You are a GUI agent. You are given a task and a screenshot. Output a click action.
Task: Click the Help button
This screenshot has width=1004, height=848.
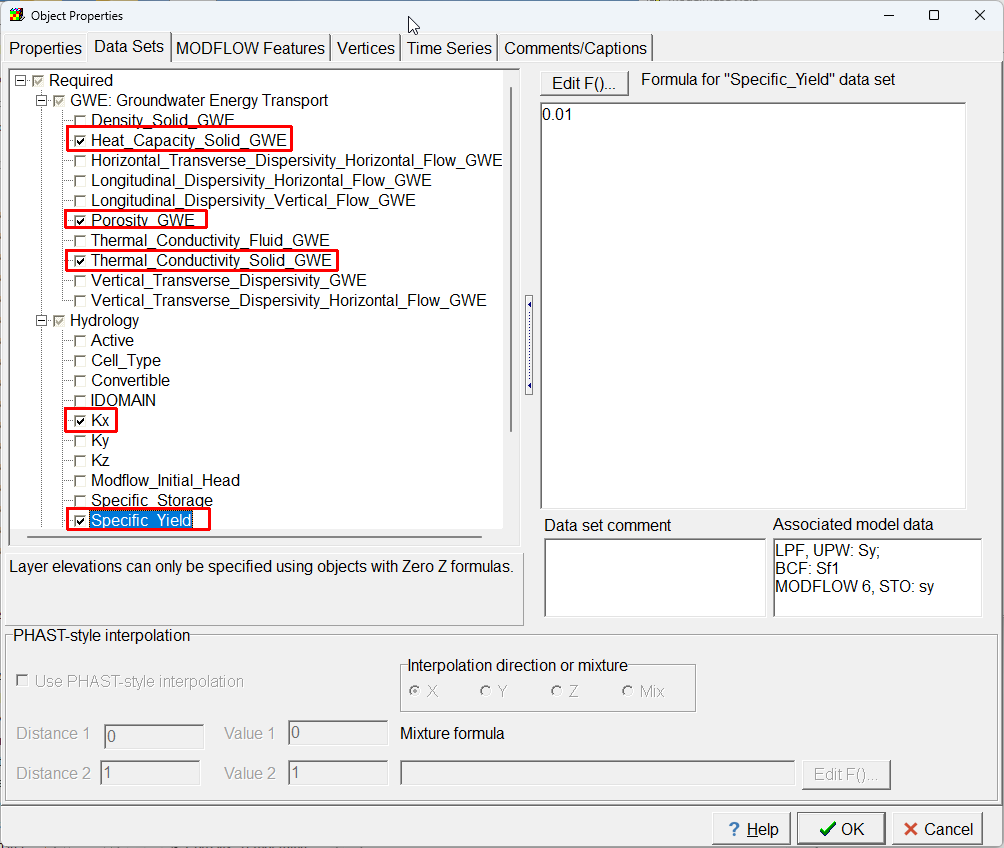point(751,829)
